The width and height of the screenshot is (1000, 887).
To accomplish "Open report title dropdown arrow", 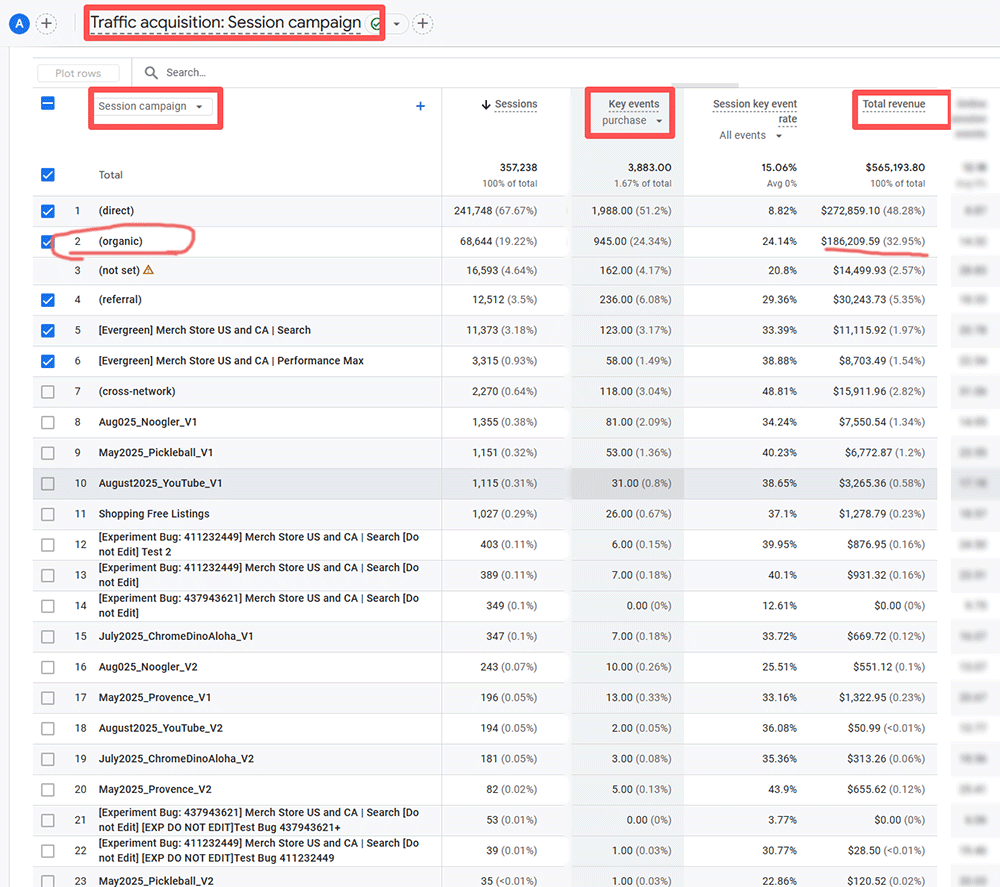I will pos(397,24).
